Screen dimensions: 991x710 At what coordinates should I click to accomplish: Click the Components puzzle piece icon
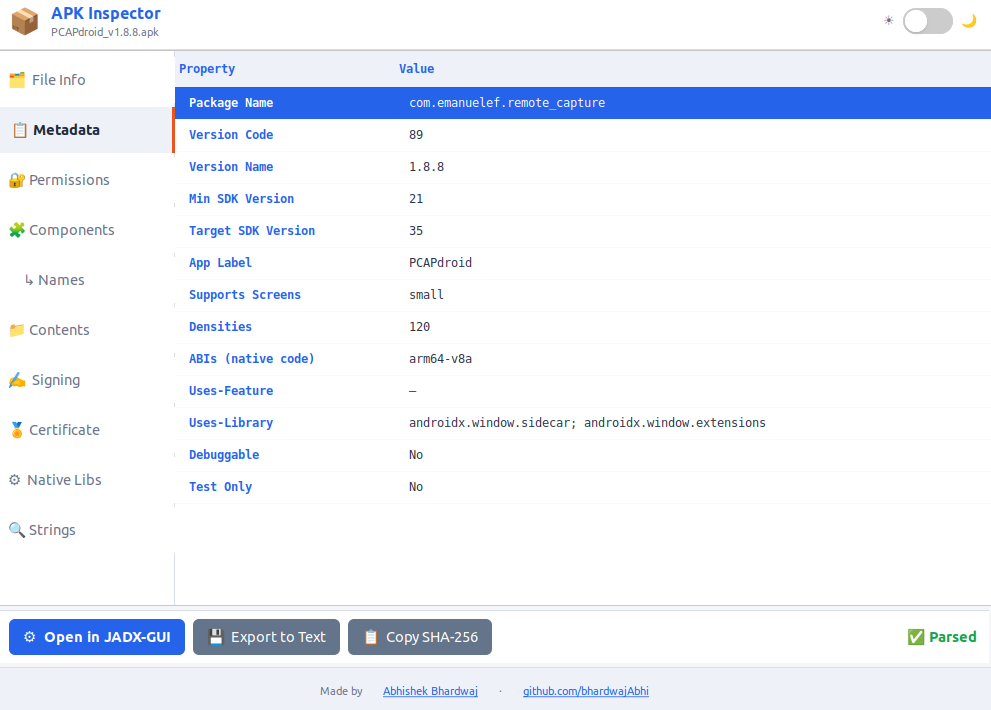[x=16, y=230]
